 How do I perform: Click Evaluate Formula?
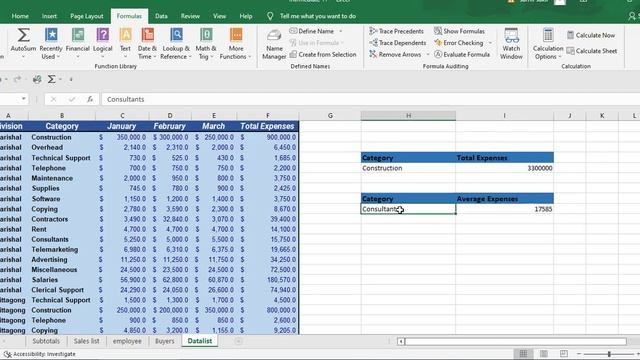(x=462, y=54)
